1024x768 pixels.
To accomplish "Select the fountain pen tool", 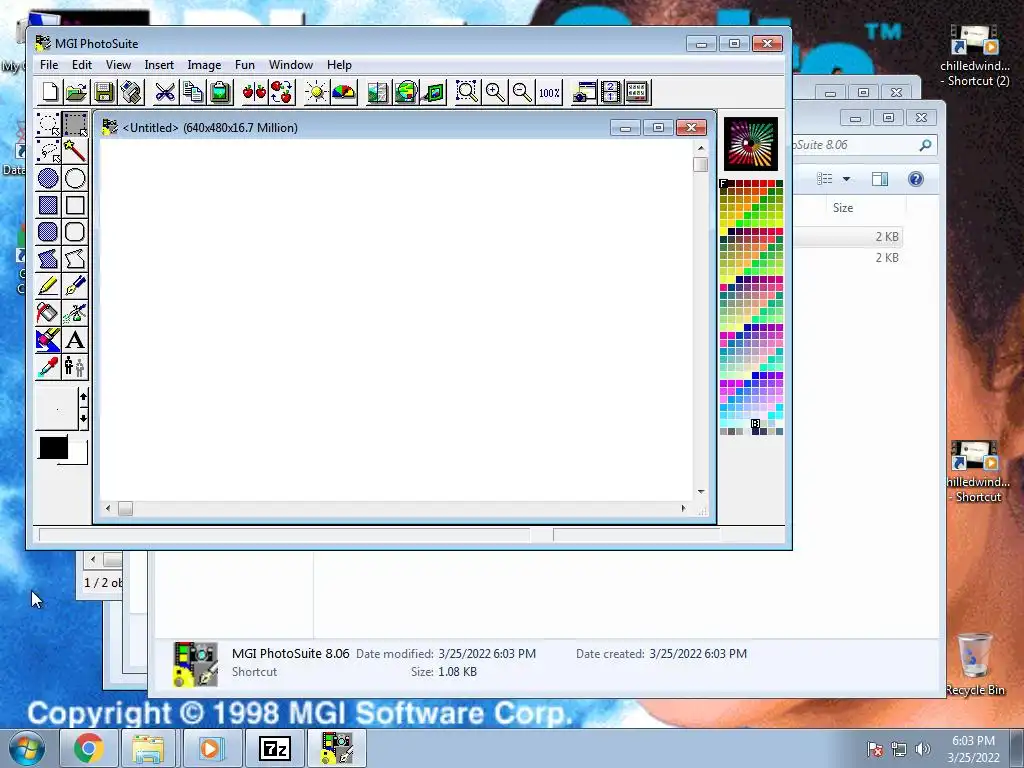I will [x=75, y=286].
